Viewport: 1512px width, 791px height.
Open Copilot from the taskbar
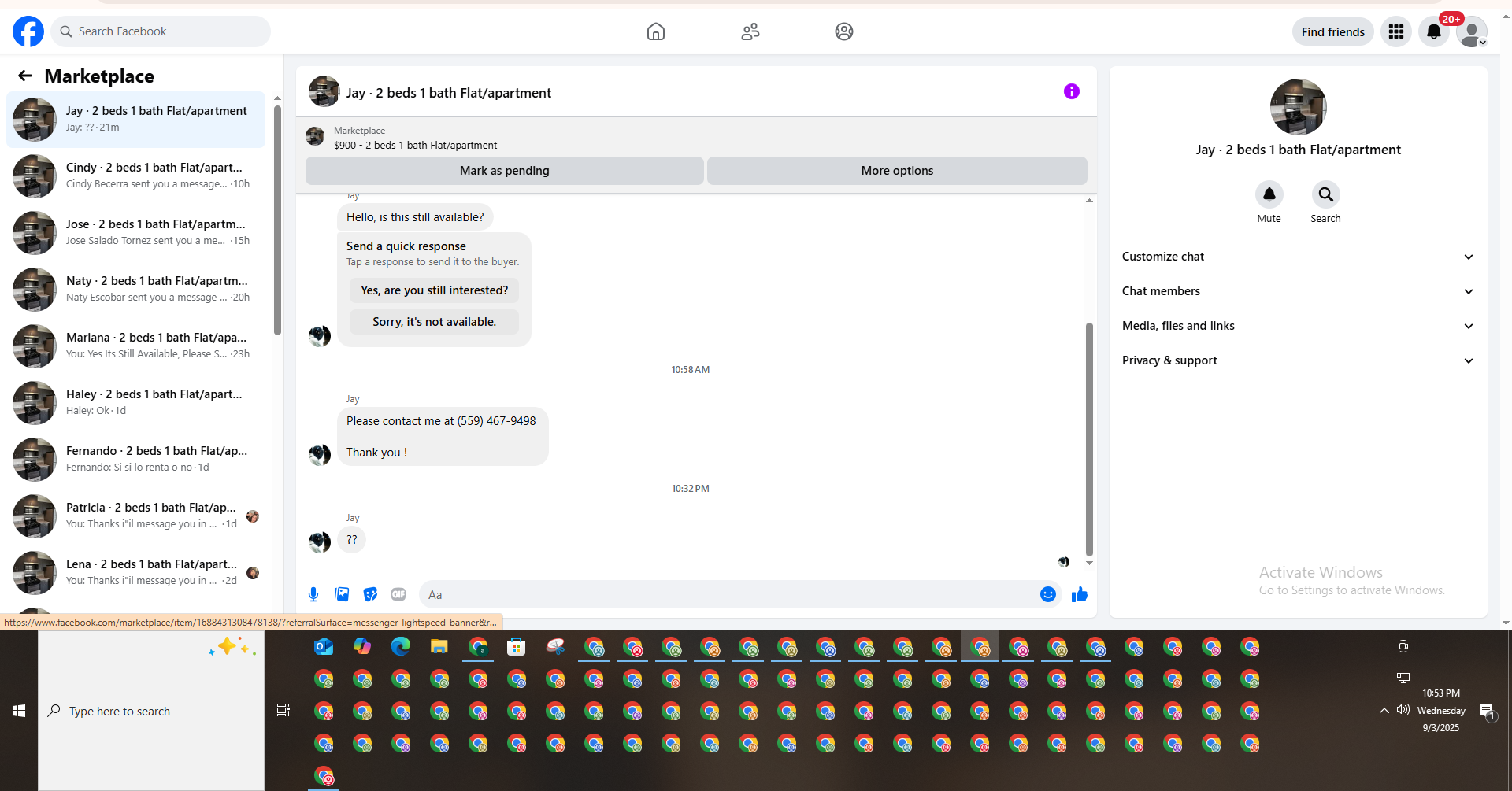coord(362,647)
